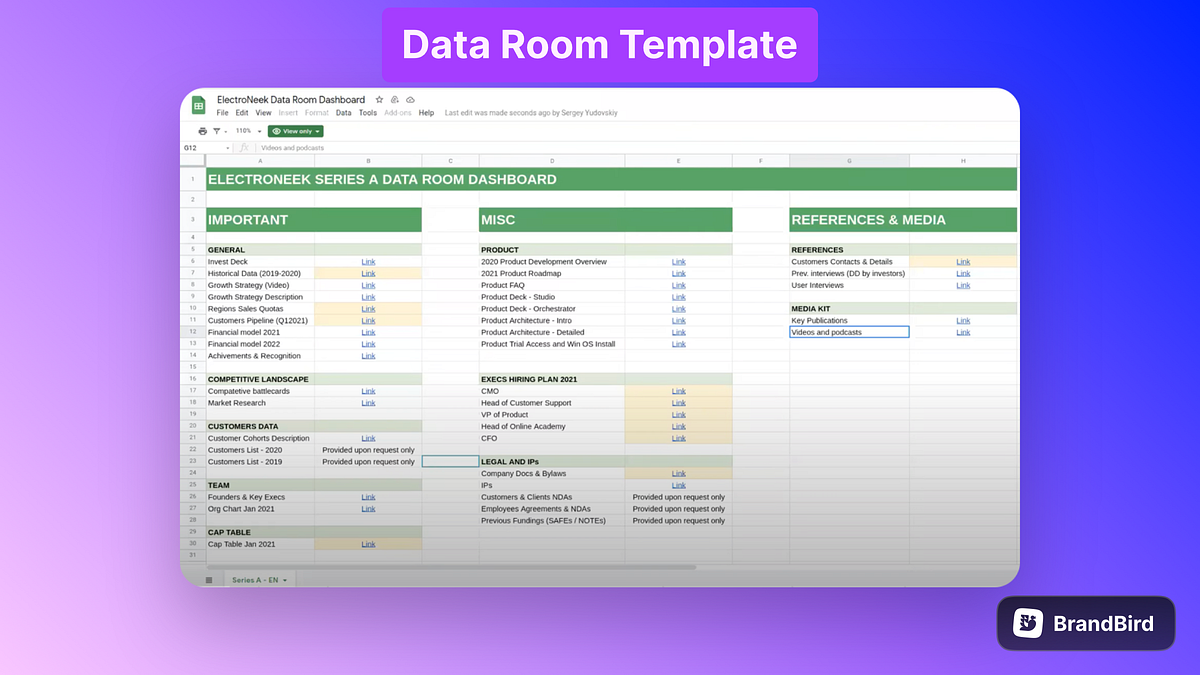1200x675 pixels.
Task: Select row 12 header
Action: pyautogui.click(x=193, y=332)
